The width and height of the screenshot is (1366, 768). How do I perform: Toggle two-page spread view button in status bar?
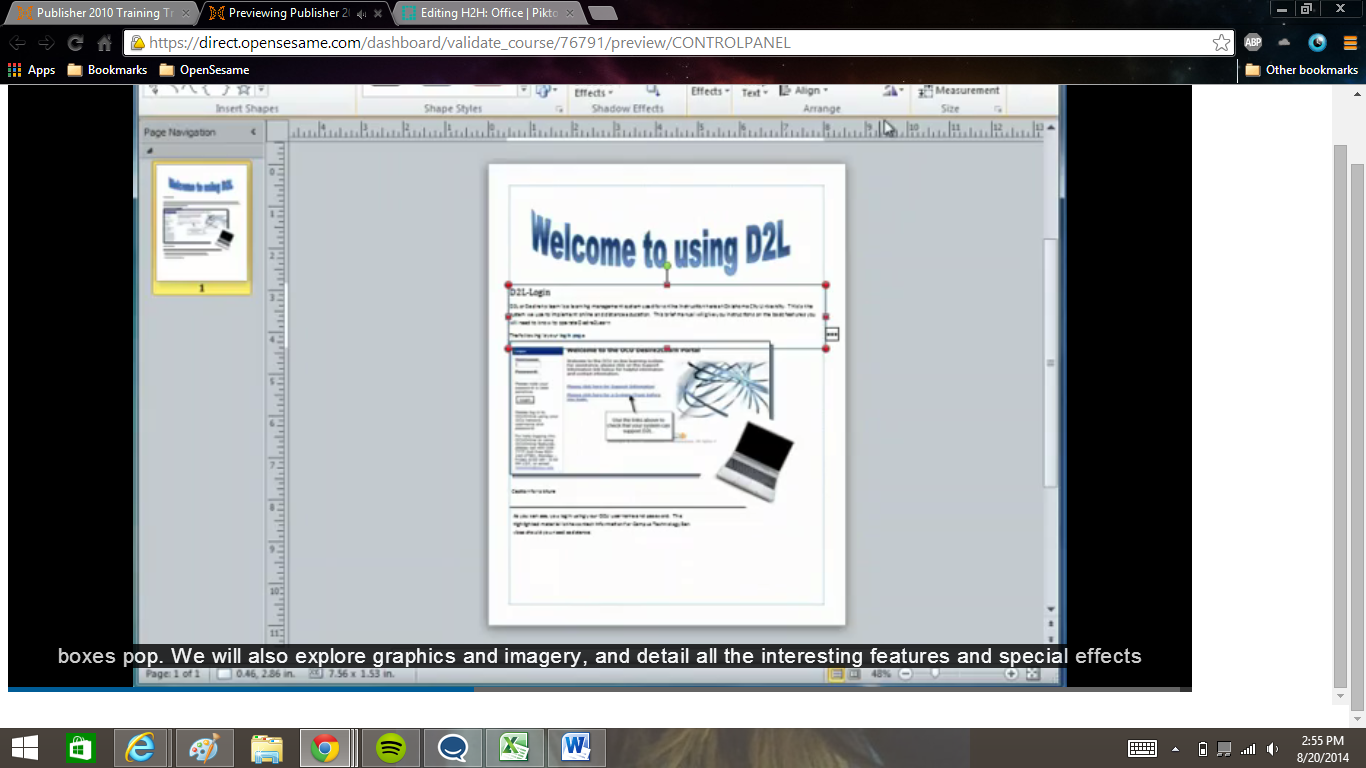click(854, 675)
